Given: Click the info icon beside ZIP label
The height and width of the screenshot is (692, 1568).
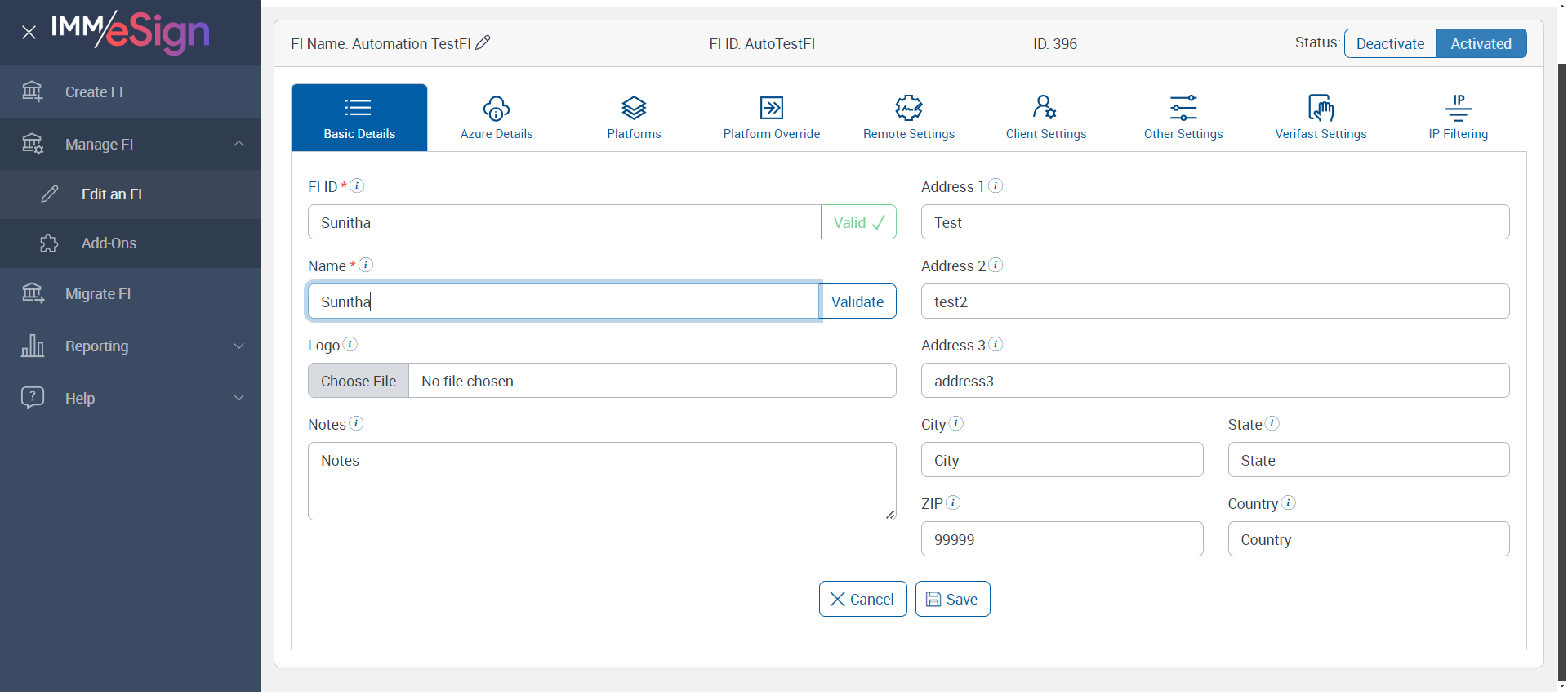Looking at the screenshot, I should tap(952, 502).
